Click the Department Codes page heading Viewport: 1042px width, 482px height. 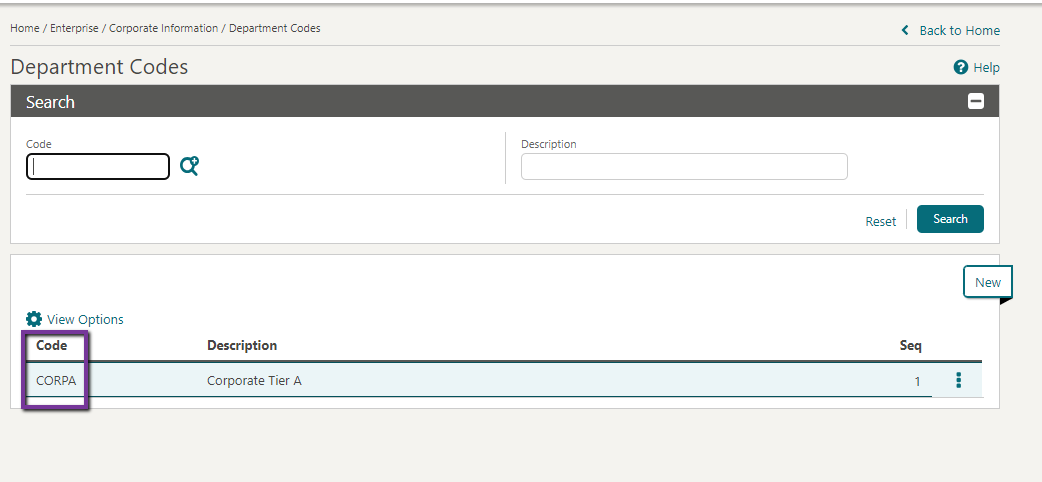[100, 67]
